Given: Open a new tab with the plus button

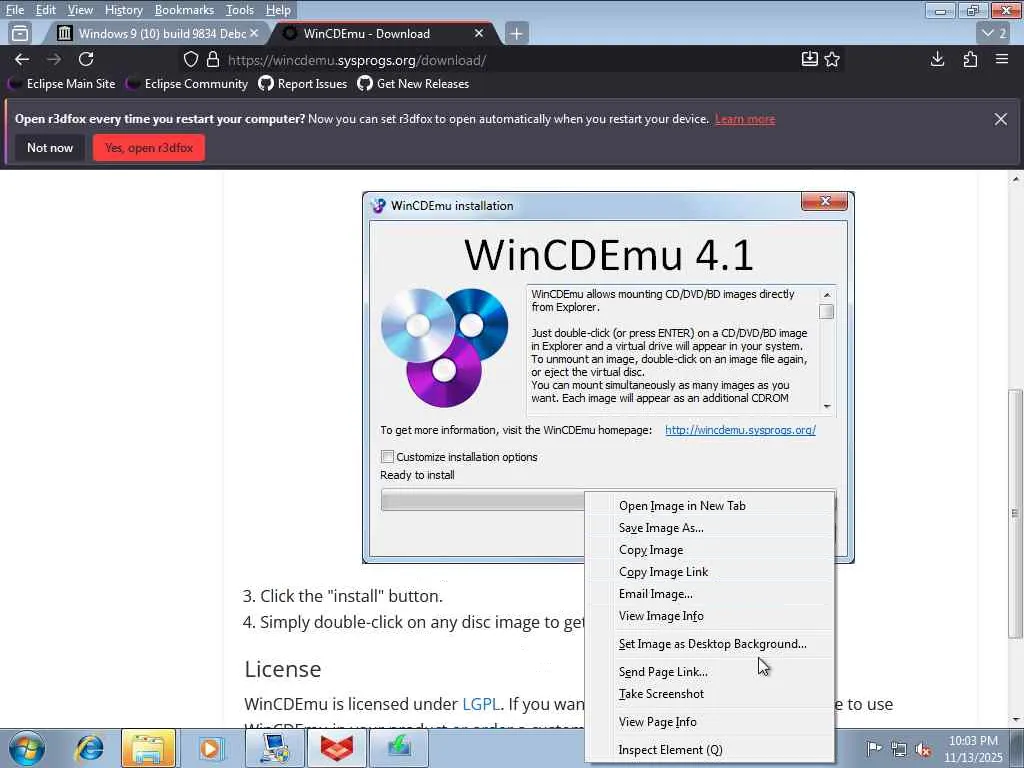Looking at the screenshot, I should point(516,33).
